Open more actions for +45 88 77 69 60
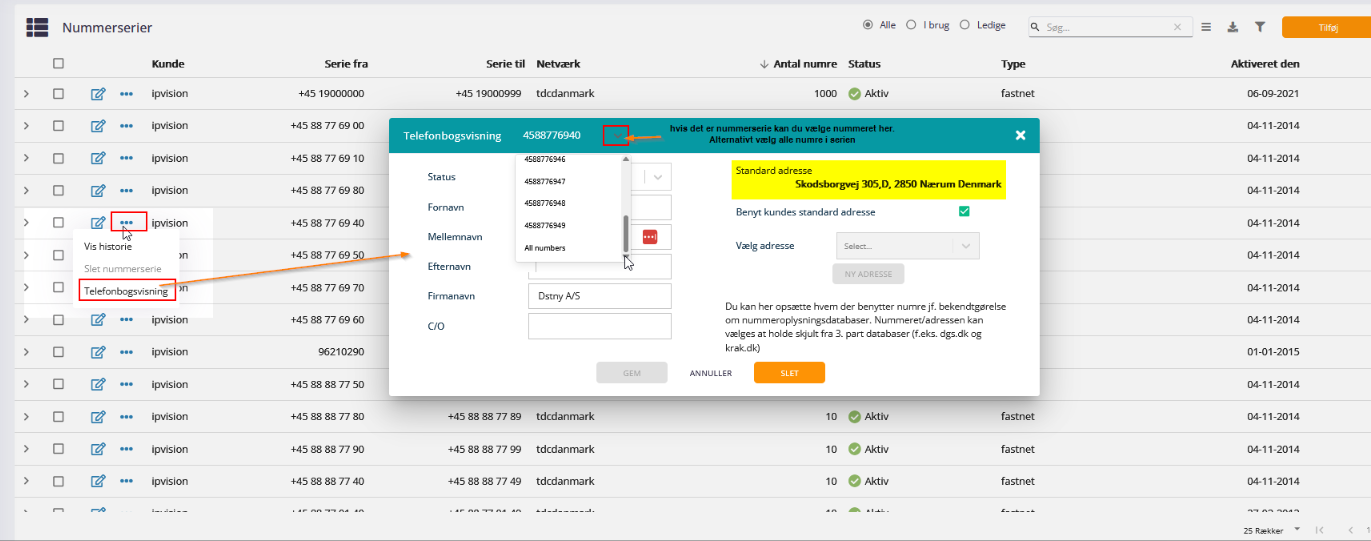Screen dimensions: 1371x541 tap(126, 320)
